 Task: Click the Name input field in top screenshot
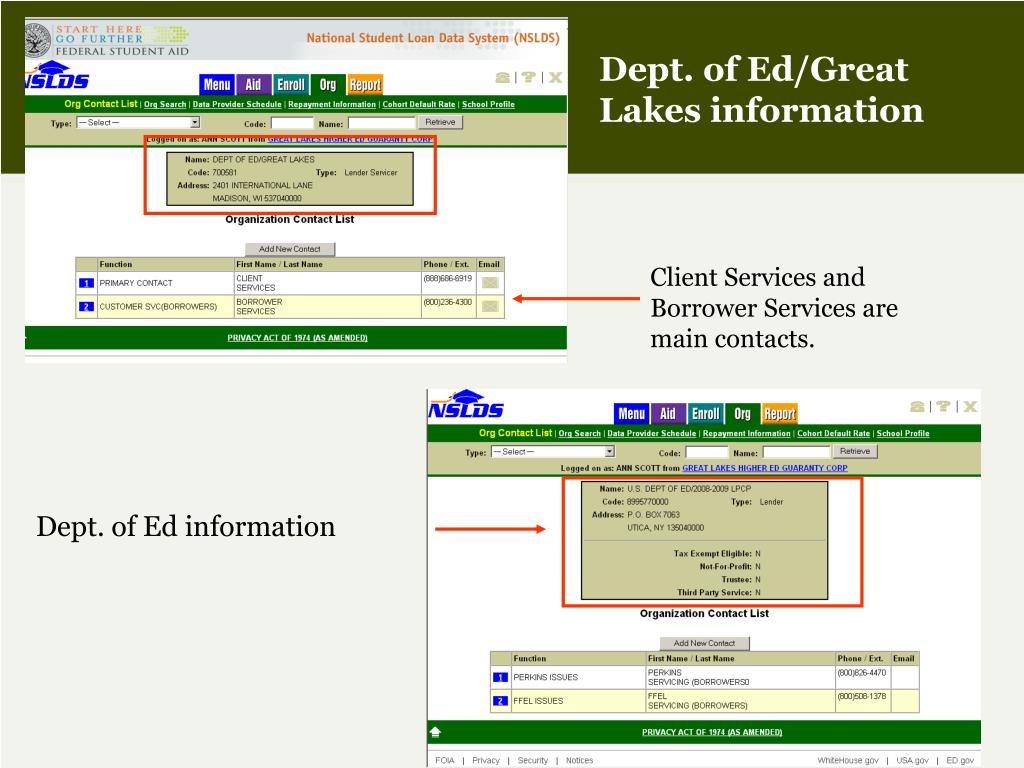coord(381,123)
